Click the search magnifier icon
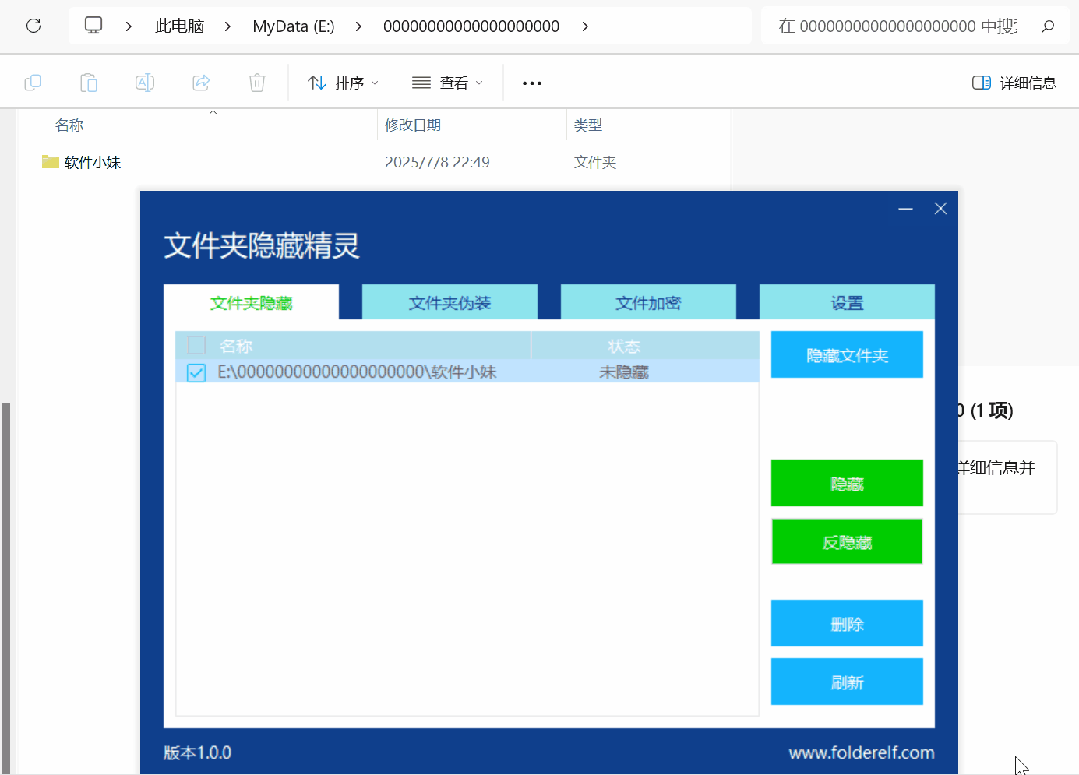The image size is (1079, 775). click(1047, 26)
